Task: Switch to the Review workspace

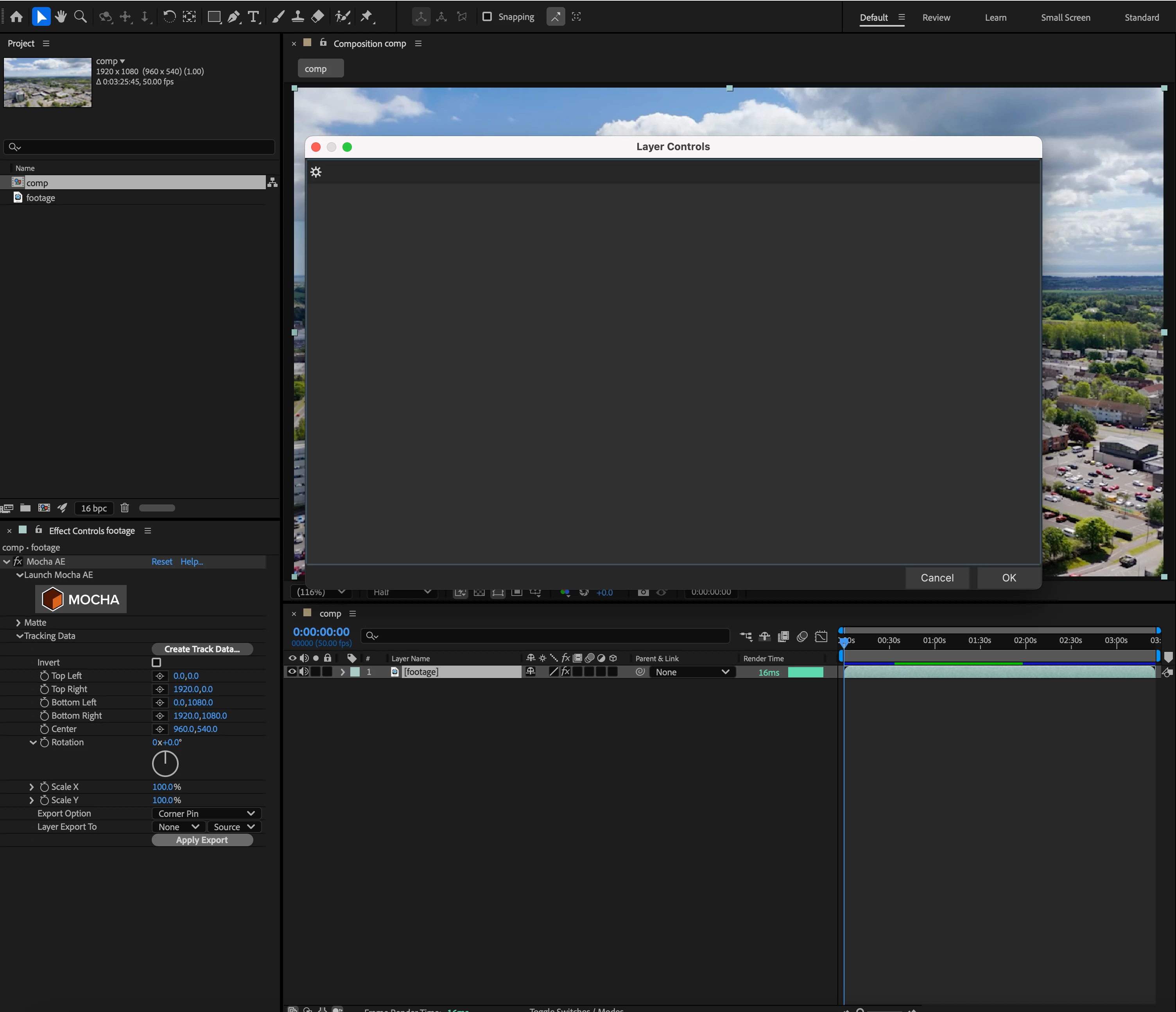Action: (936, 18)
